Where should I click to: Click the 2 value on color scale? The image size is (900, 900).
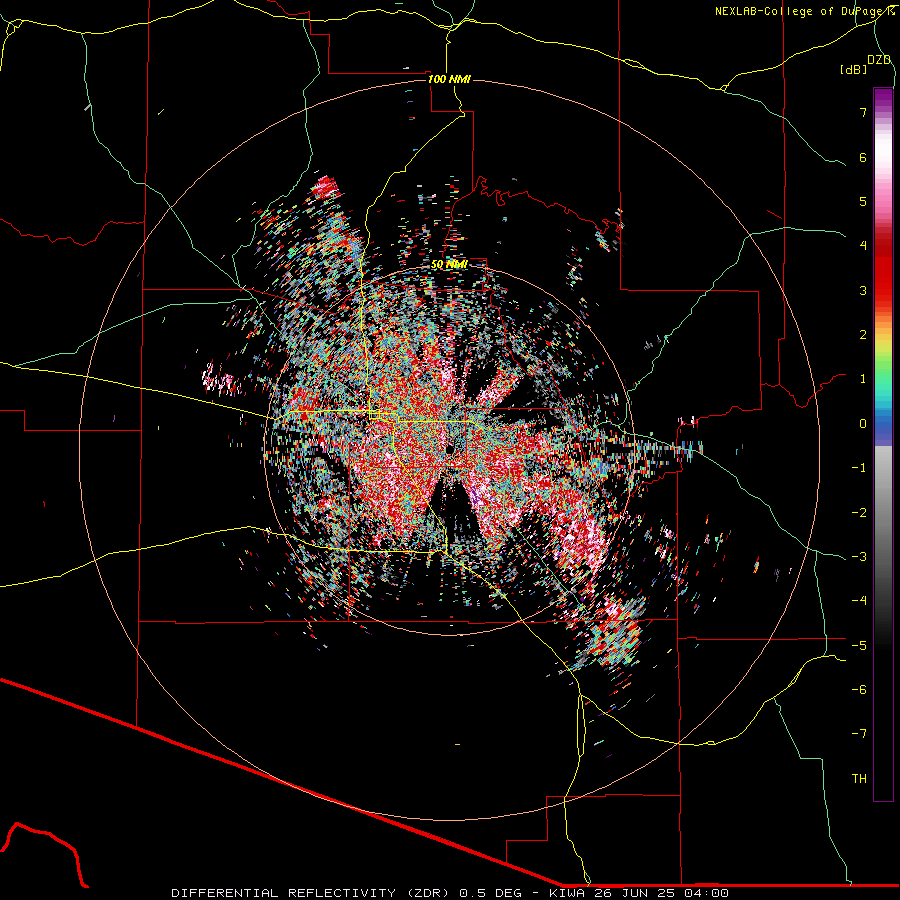coord(863,335)
